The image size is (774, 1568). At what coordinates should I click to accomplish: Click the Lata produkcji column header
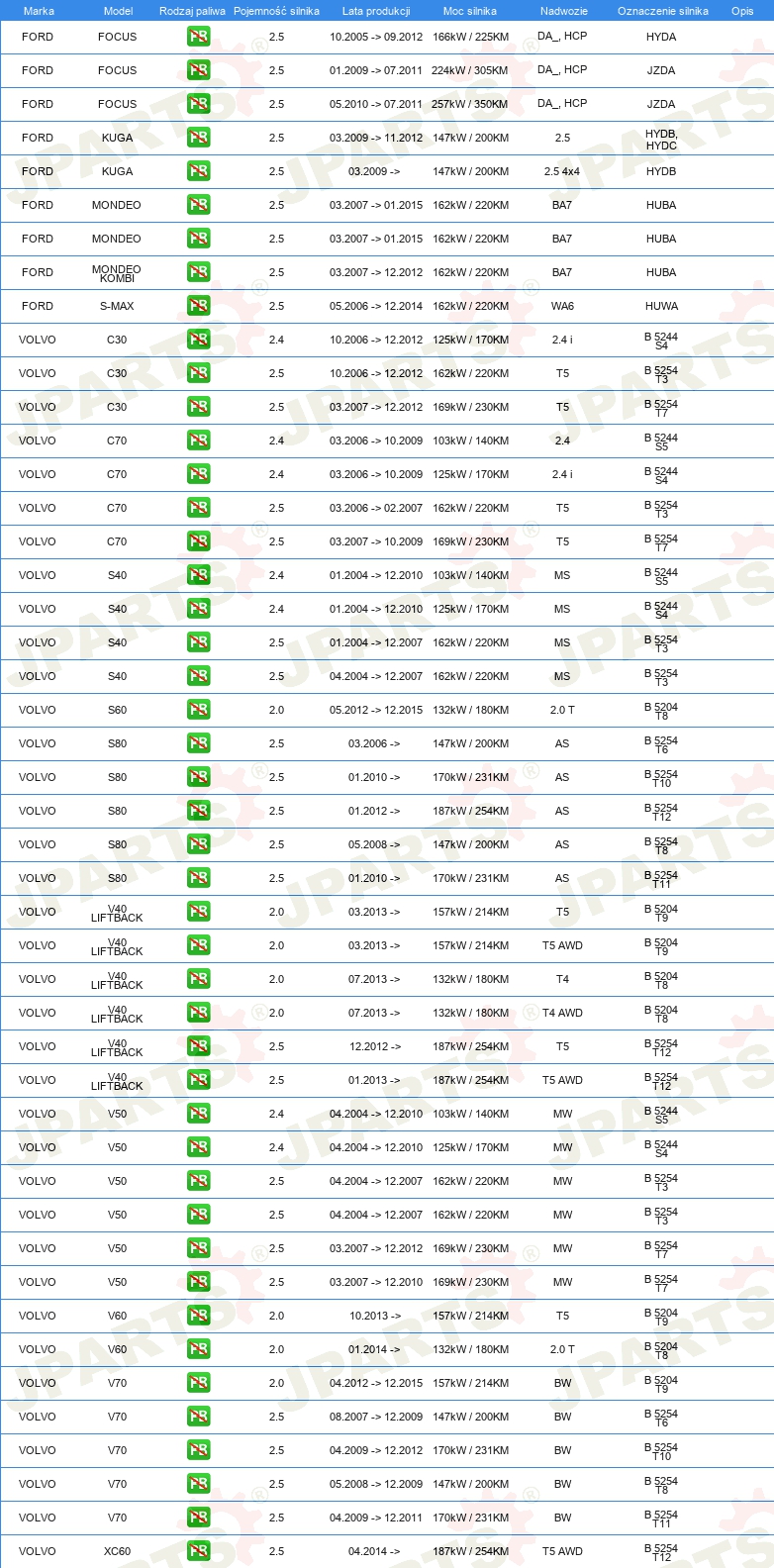[376, 11]
